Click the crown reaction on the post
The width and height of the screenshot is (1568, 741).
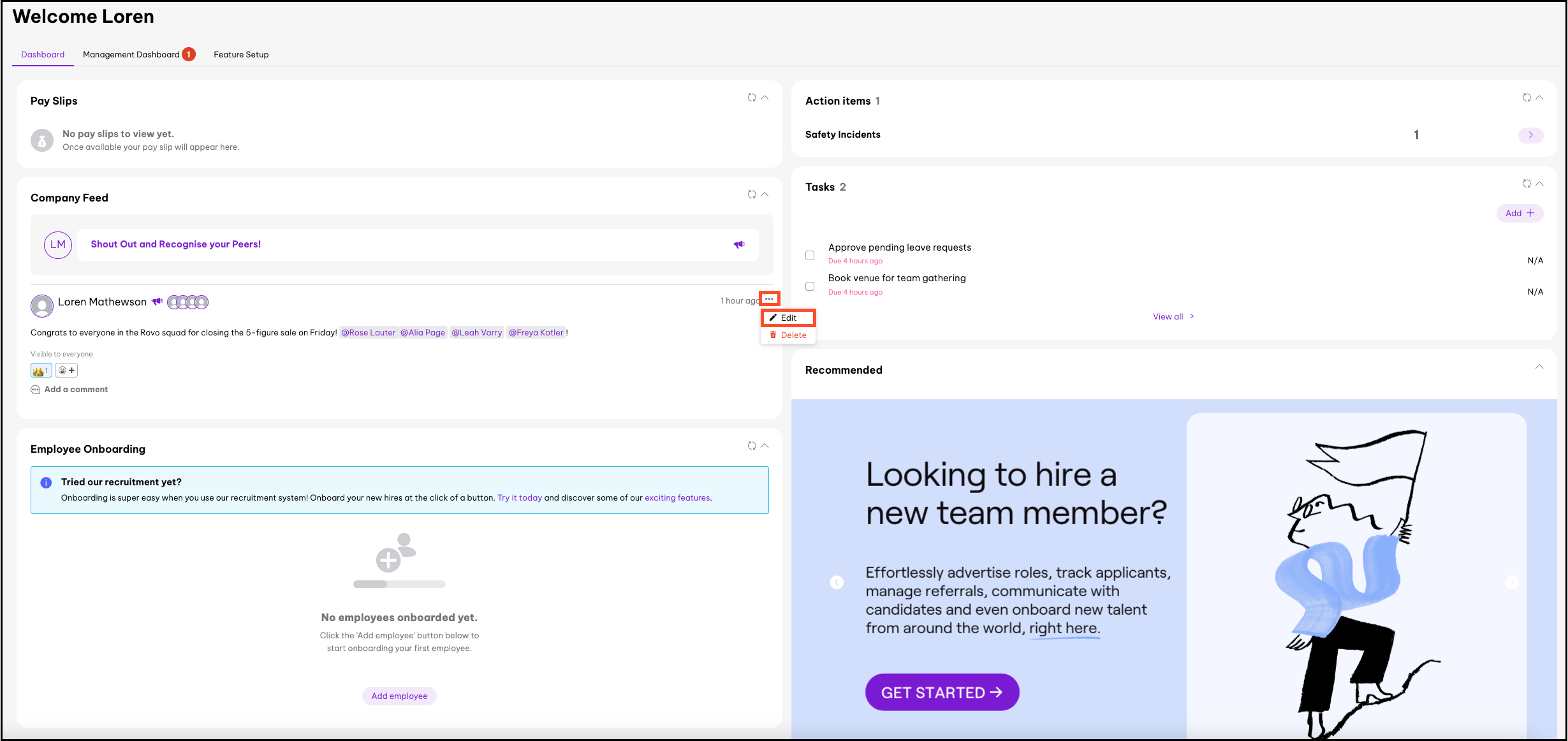40,370
